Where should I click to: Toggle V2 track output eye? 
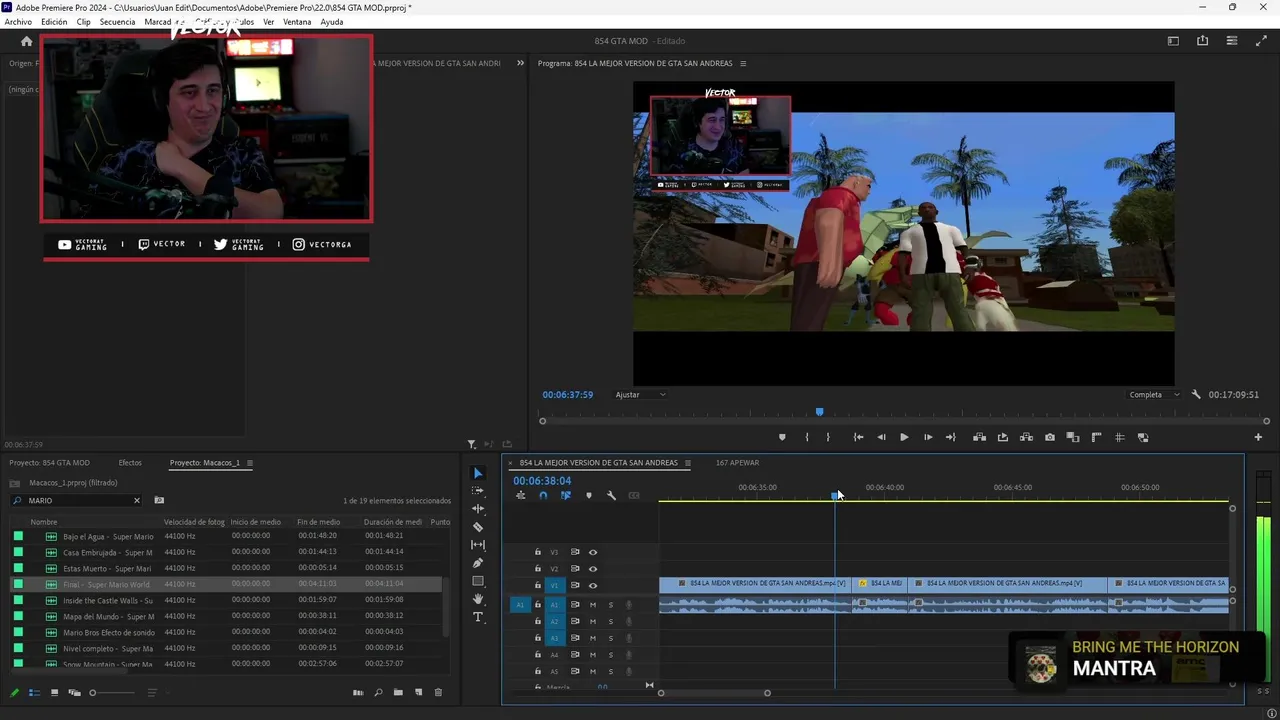pos(593,569)
